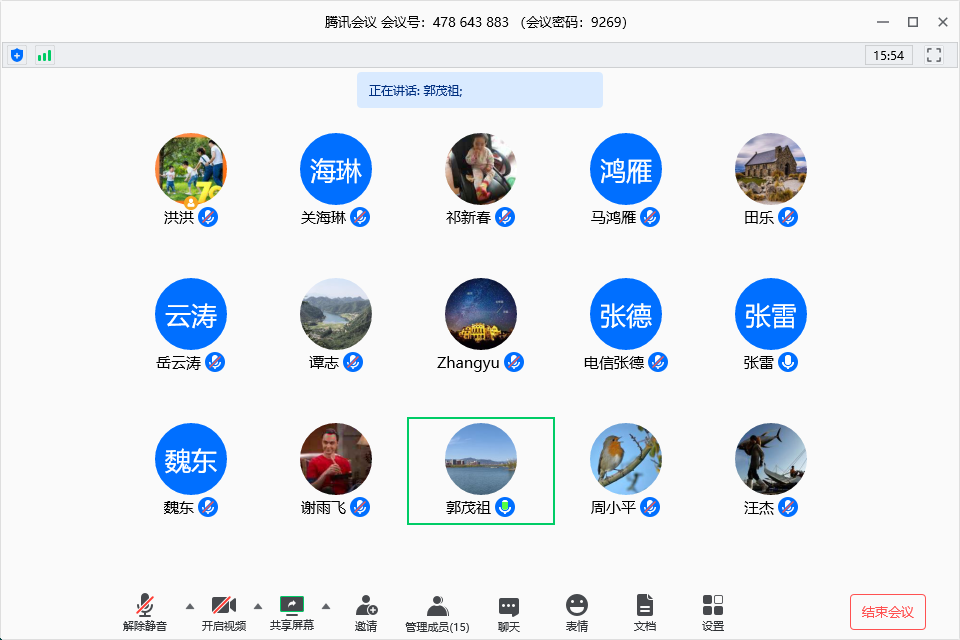Click the 15:54 meeting timer

(888, 55)
